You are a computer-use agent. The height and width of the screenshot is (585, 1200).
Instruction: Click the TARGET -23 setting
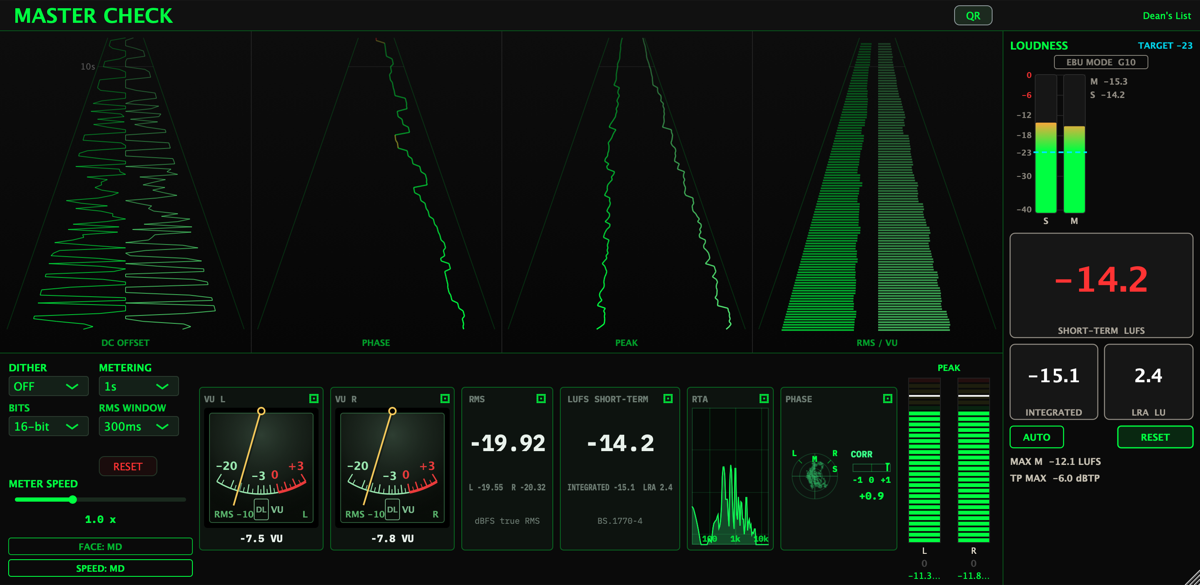tap(1165, 46)
